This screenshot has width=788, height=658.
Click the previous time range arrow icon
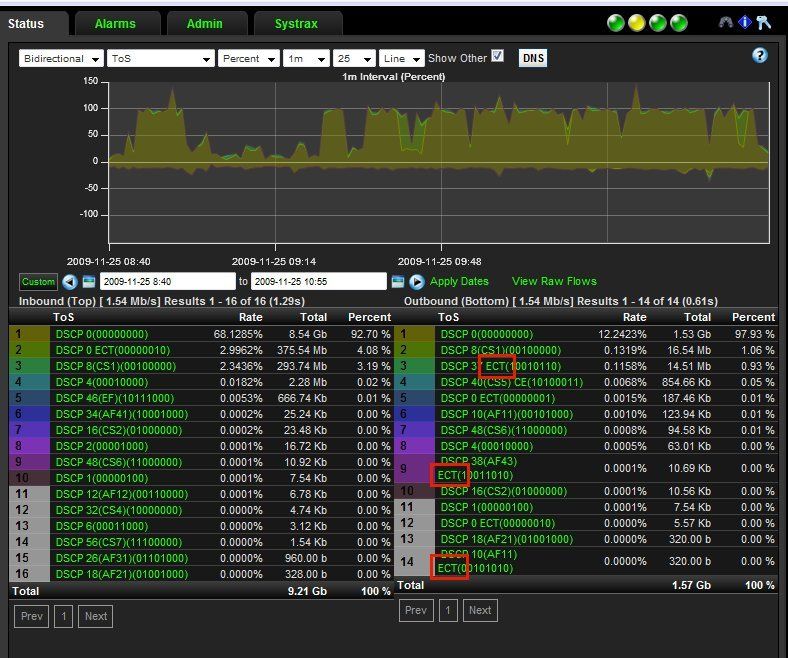click(x=70, y=281)
